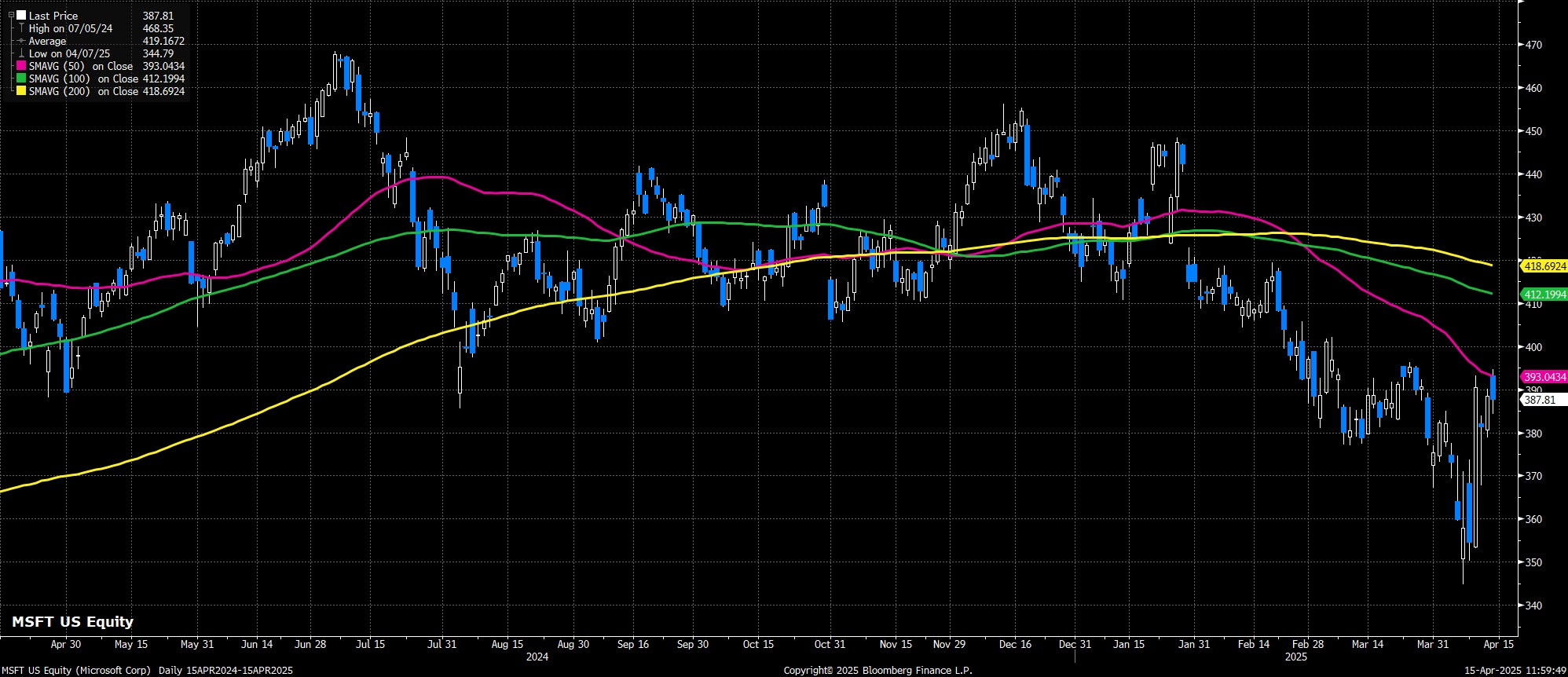The height and width of the screenshot is (677, 1568).
Task: Click the Low marker icon in legend
Action: pyautogui.click(x=21, y=53)
